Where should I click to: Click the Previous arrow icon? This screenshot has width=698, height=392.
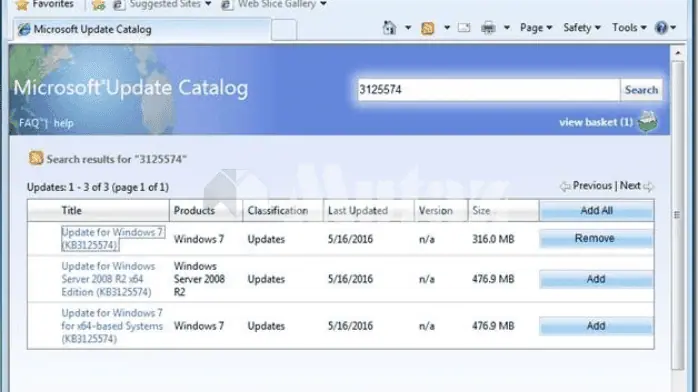565,186
